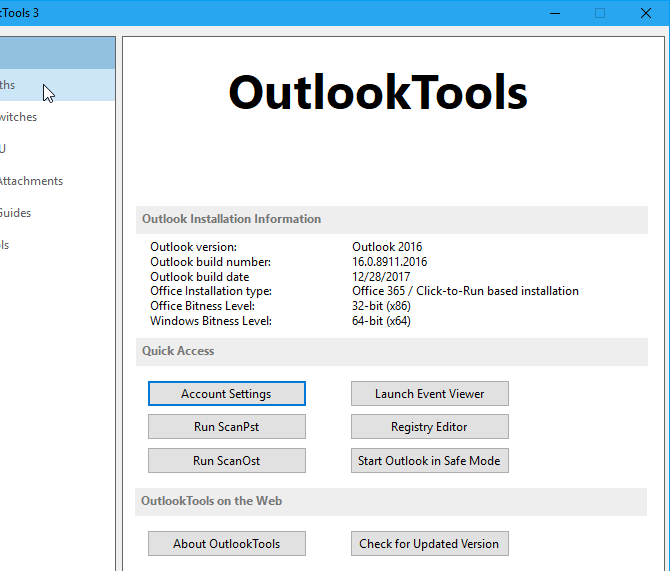Click the Quick Access section header
This screenshot has width=670, height=571.
coord(392,351)
